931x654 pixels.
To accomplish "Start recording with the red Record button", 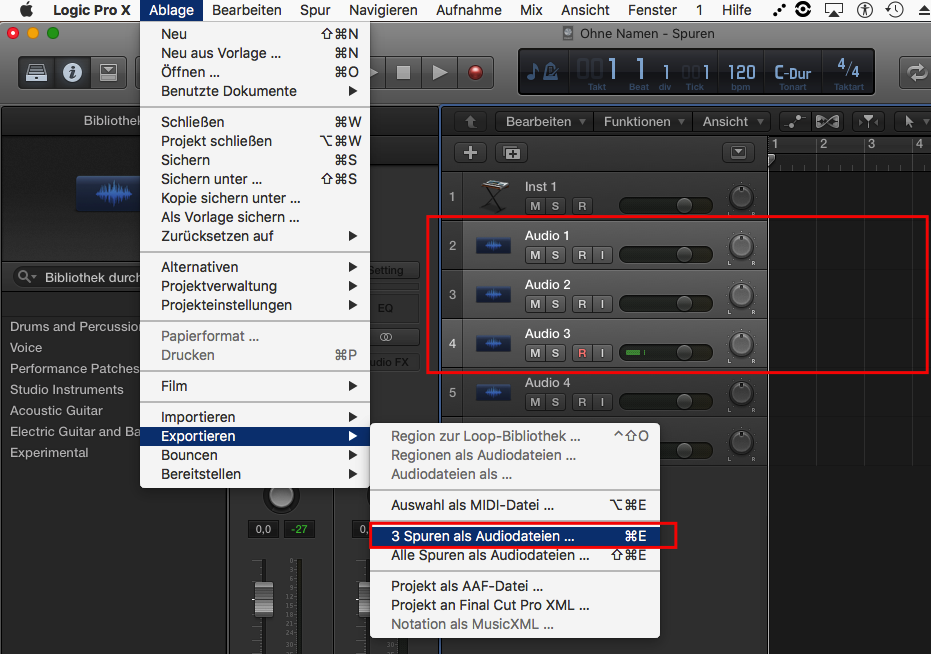I will point(475,72).
